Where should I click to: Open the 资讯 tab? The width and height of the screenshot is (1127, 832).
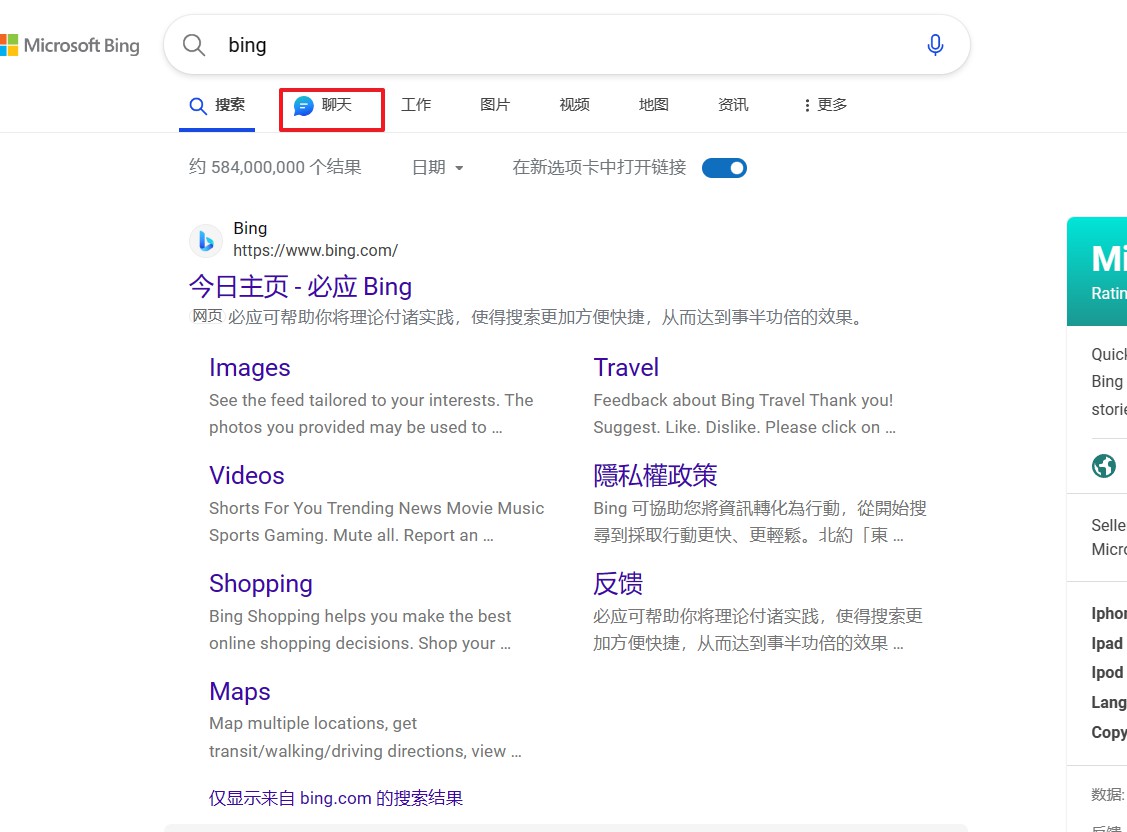(733, 105)
